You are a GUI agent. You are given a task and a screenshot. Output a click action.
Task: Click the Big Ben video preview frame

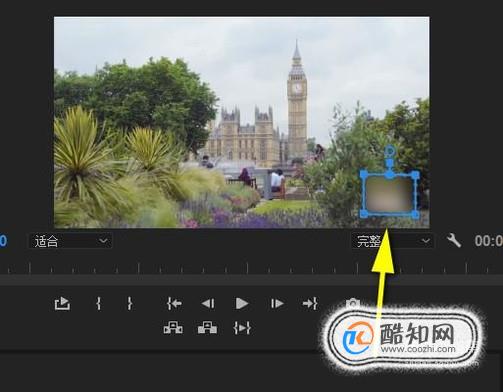tap(242, 122)
